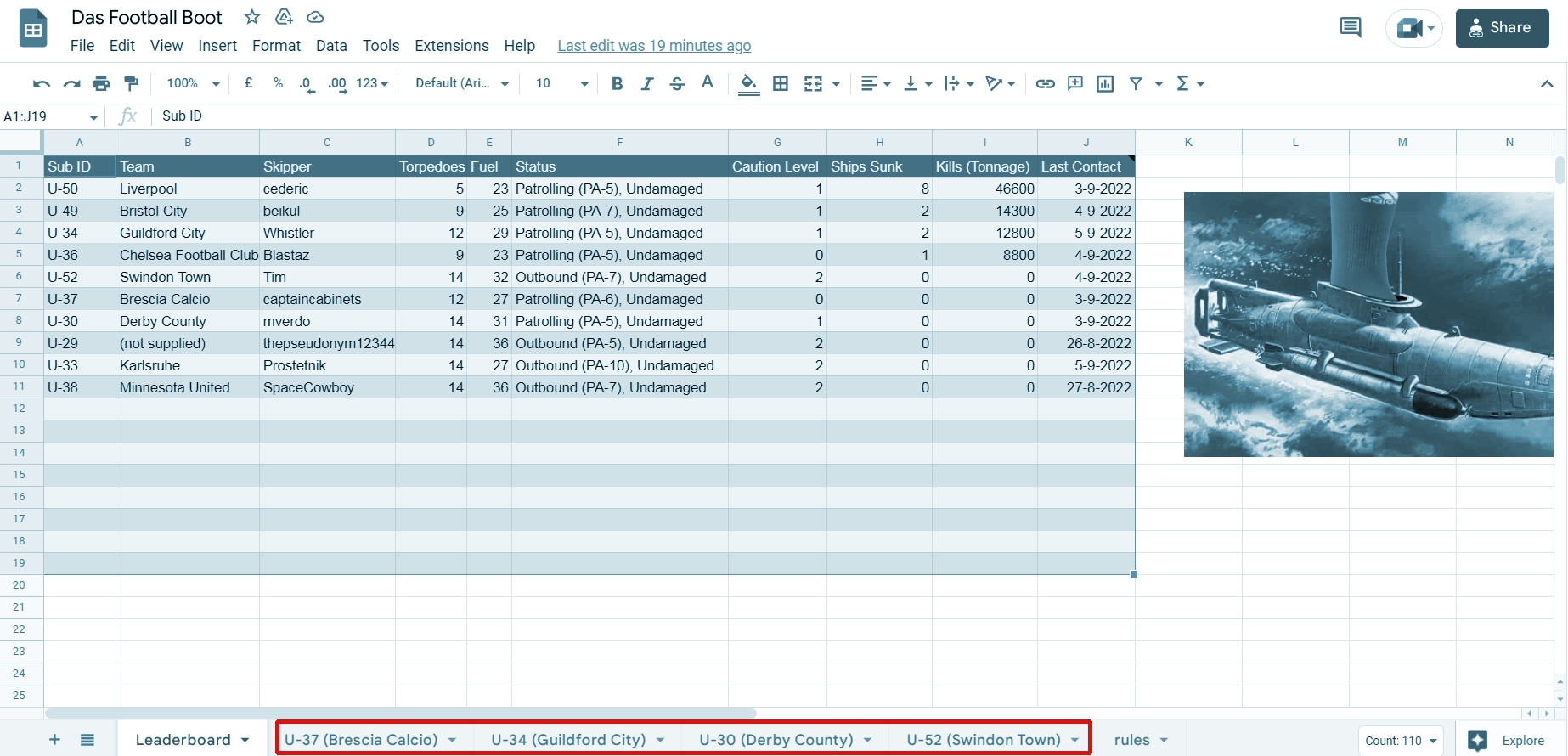Insert a comment icon
Viewport: 1568px width, 756px height.
[x=1075, y=83]
